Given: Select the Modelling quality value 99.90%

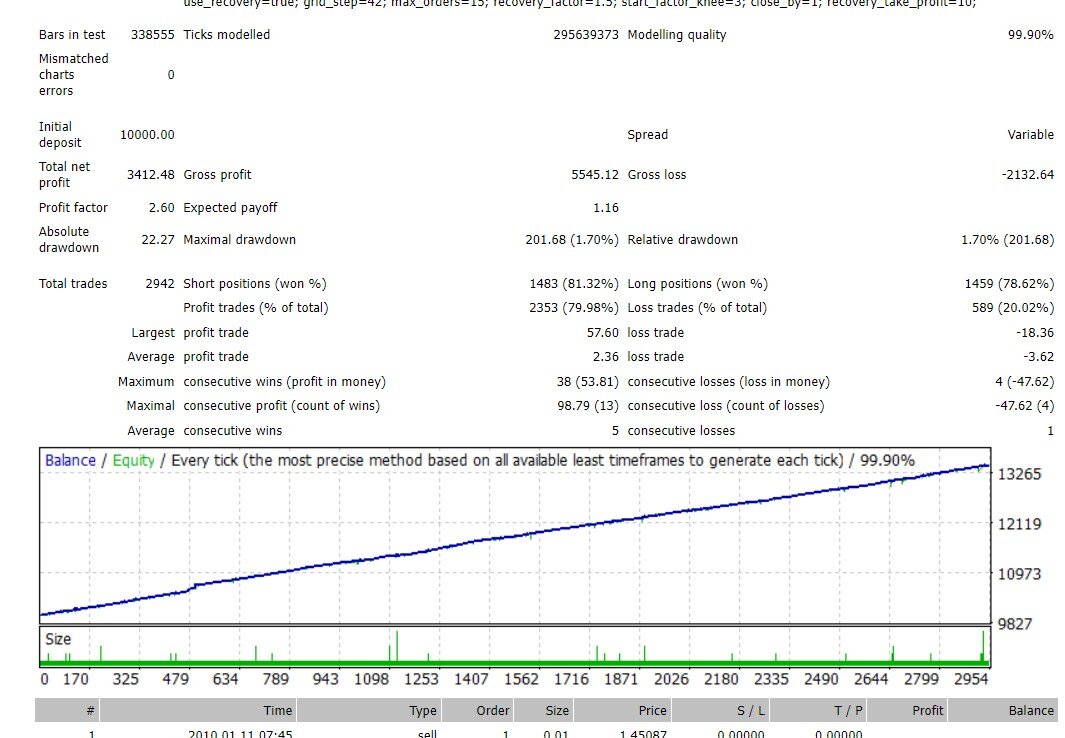Looking at the screenshot, I should [1030, 35].
